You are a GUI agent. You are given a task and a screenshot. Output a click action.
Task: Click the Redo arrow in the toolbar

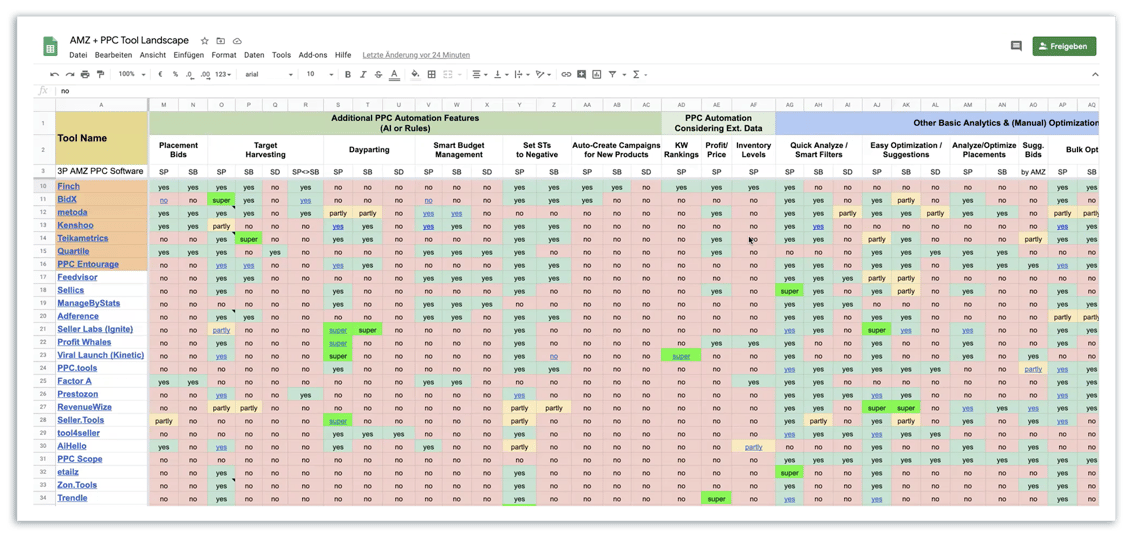(x=70, y=74)
